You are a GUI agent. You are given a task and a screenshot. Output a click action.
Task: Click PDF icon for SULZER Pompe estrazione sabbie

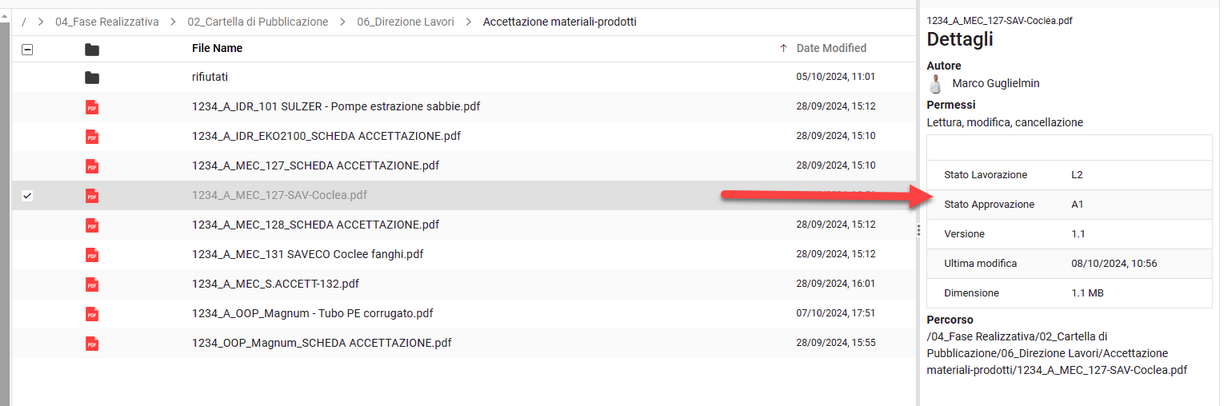92,107
